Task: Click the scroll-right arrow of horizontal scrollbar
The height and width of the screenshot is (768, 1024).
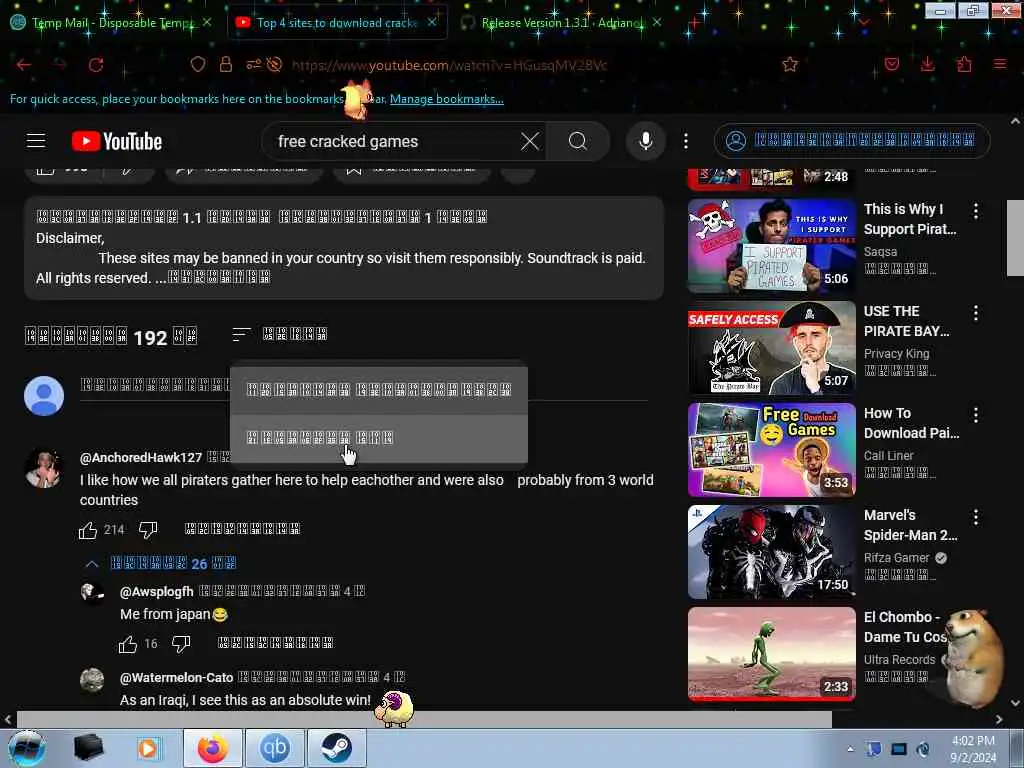Action: point(999,719)
